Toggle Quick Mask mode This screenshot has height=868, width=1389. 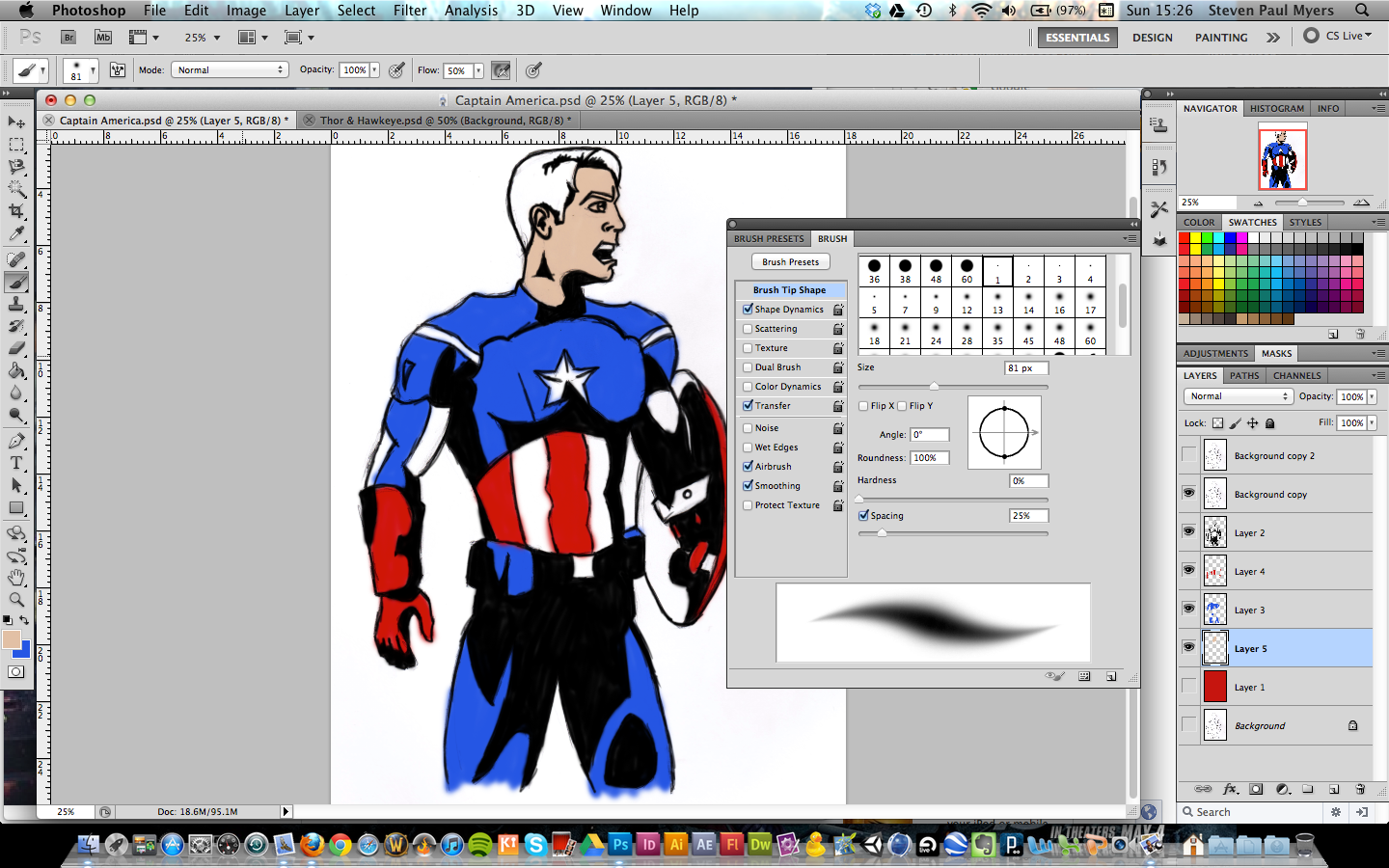(16, 672)
